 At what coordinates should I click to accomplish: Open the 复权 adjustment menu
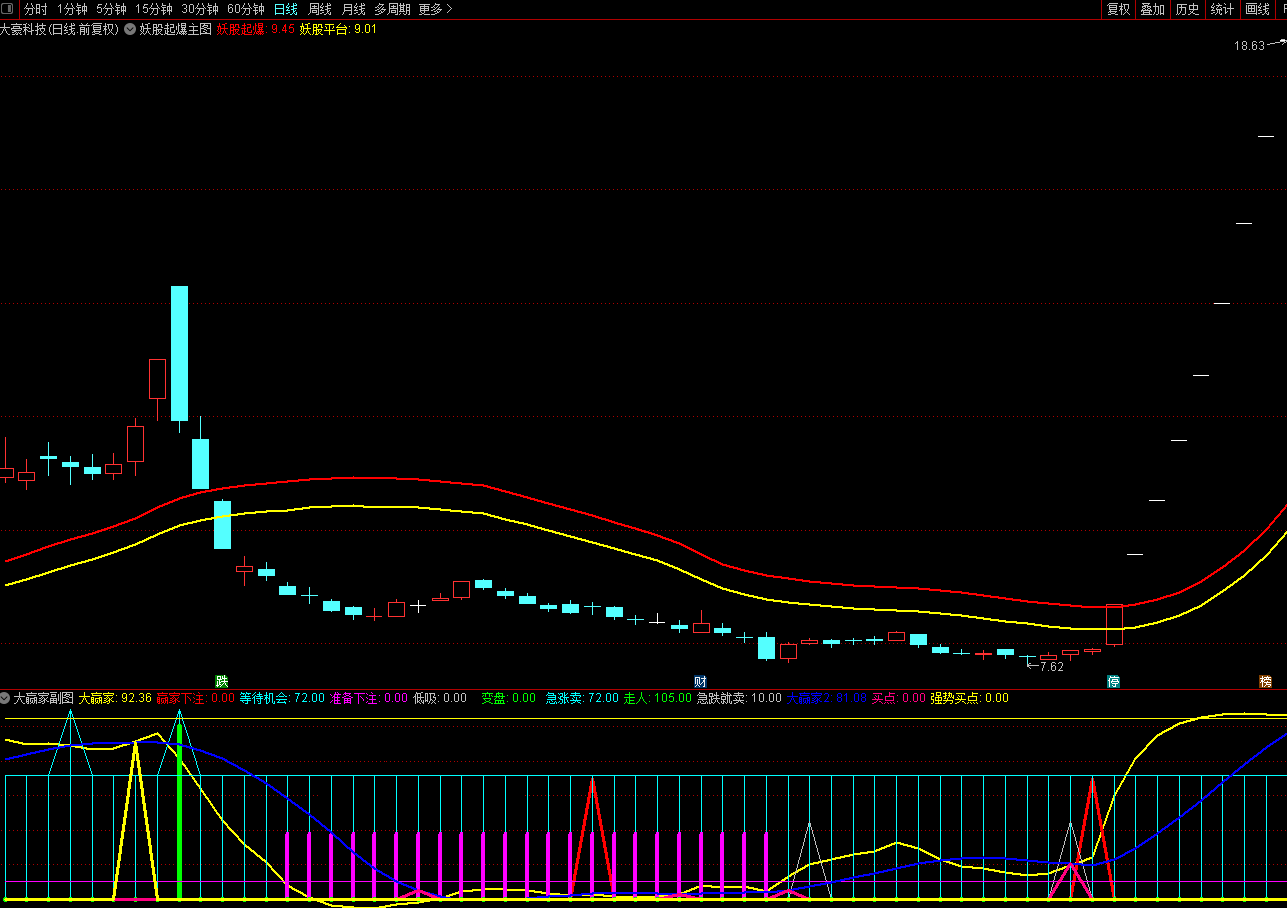1118,9
